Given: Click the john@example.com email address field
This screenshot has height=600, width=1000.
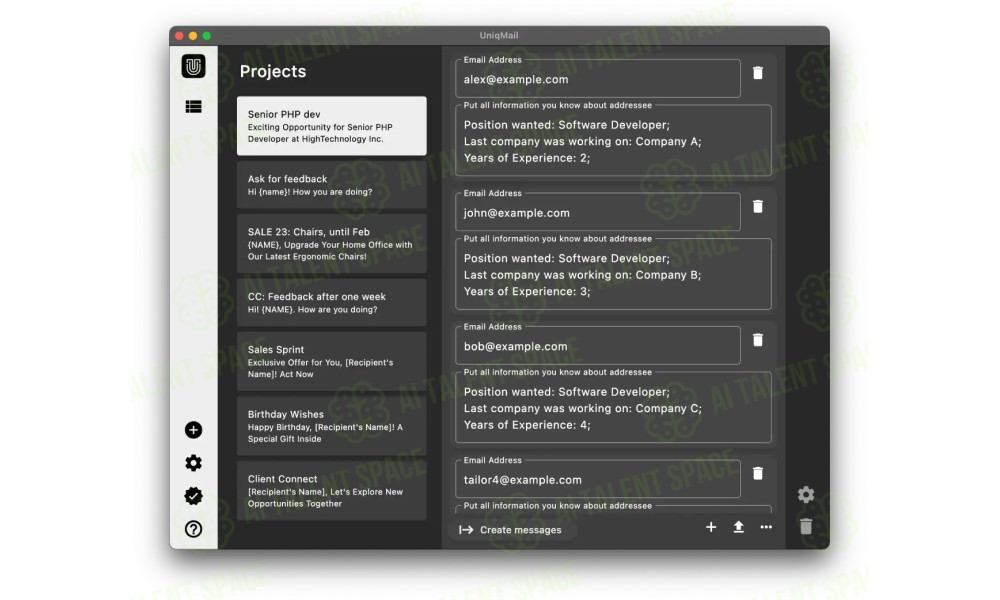Looking at the screenshot, I should click(x=598, y=212).
